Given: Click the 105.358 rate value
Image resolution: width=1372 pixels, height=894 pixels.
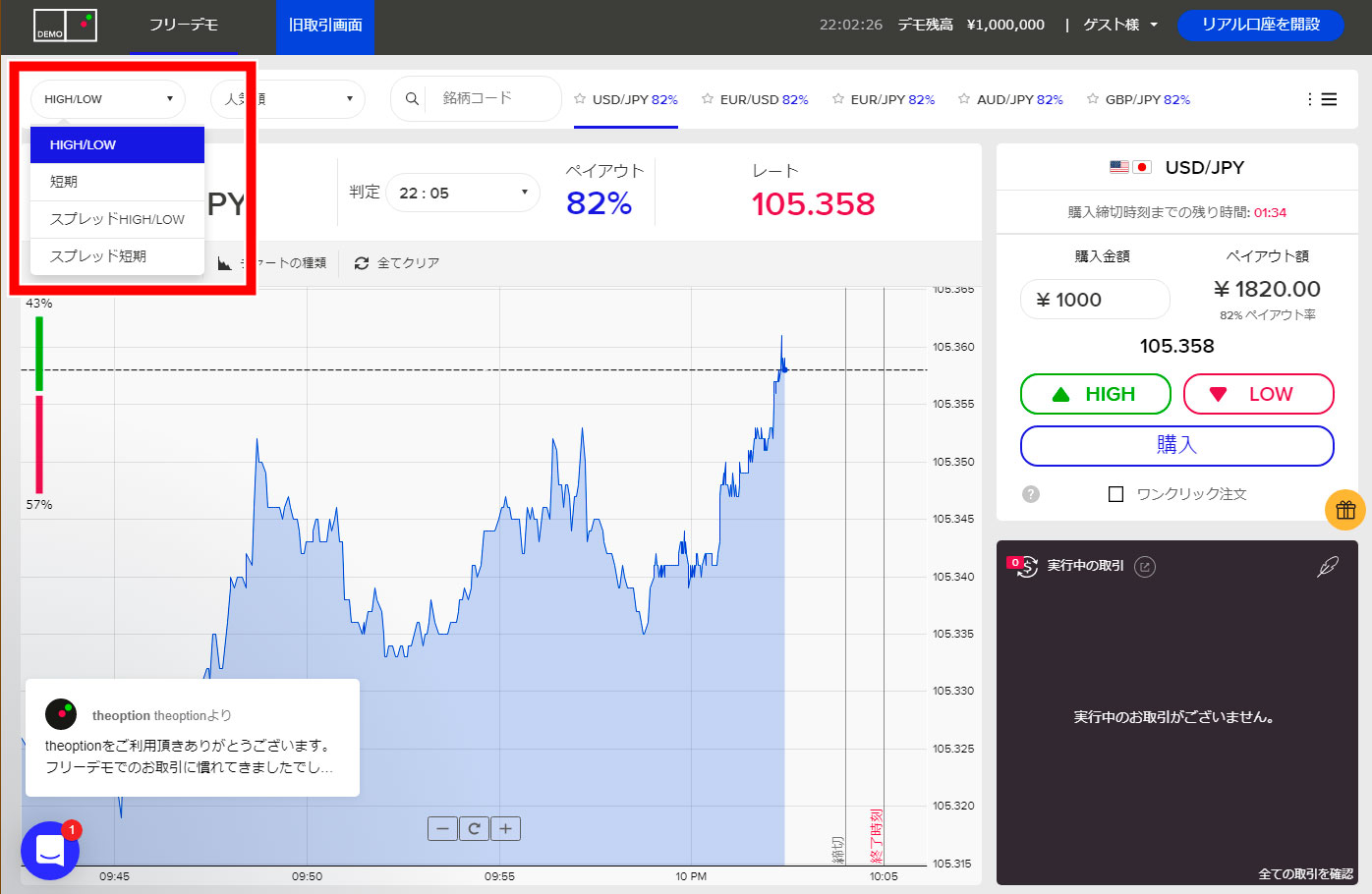Looking at the screenshot, I should tap(813, 203).
